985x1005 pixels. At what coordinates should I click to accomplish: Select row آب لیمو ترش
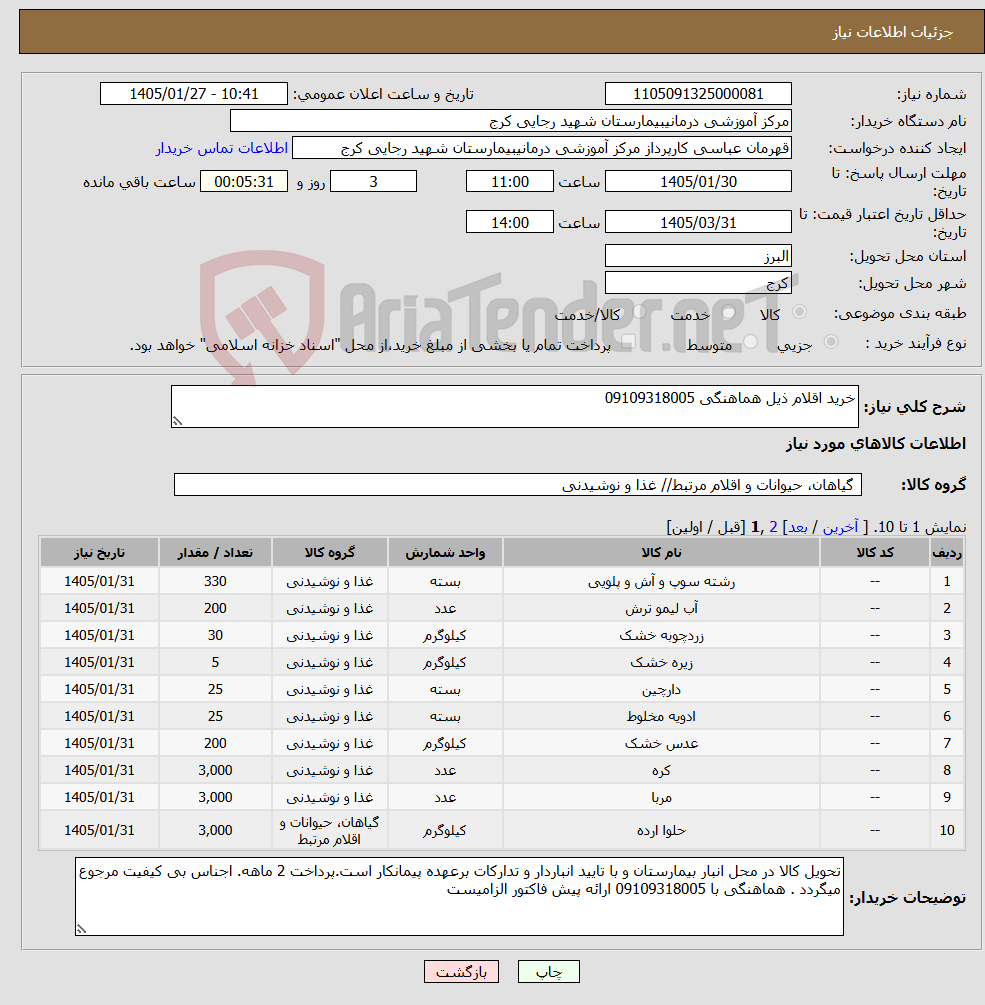[x=501, y=608]
